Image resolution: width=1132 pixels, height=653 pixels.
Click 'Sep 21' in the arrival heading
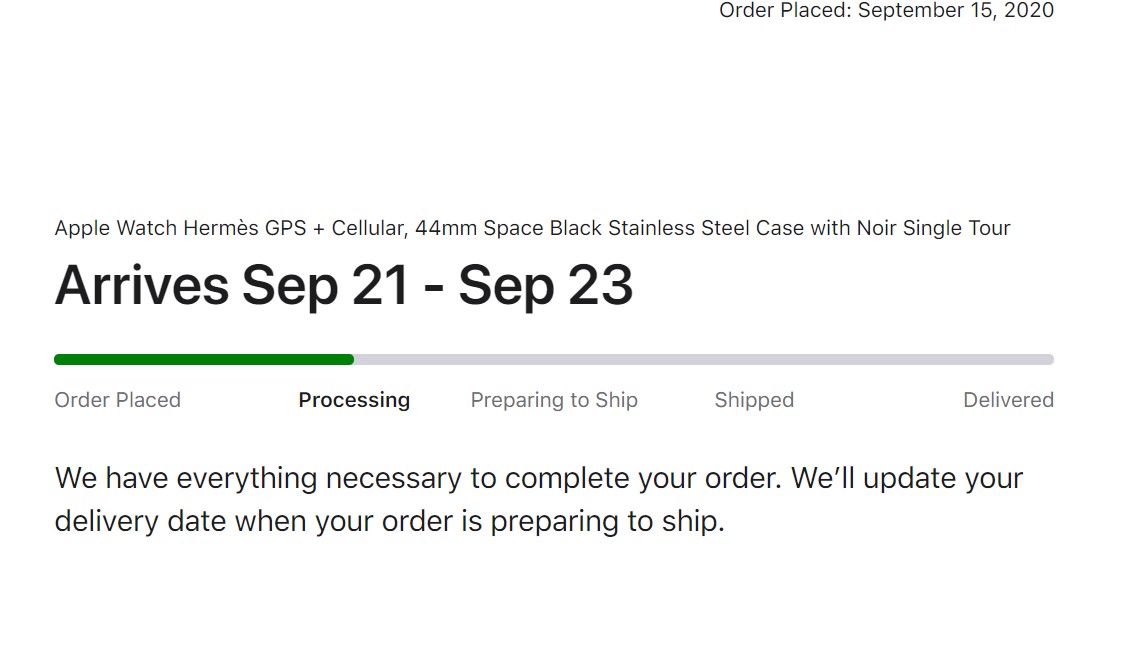pos(326,286)
